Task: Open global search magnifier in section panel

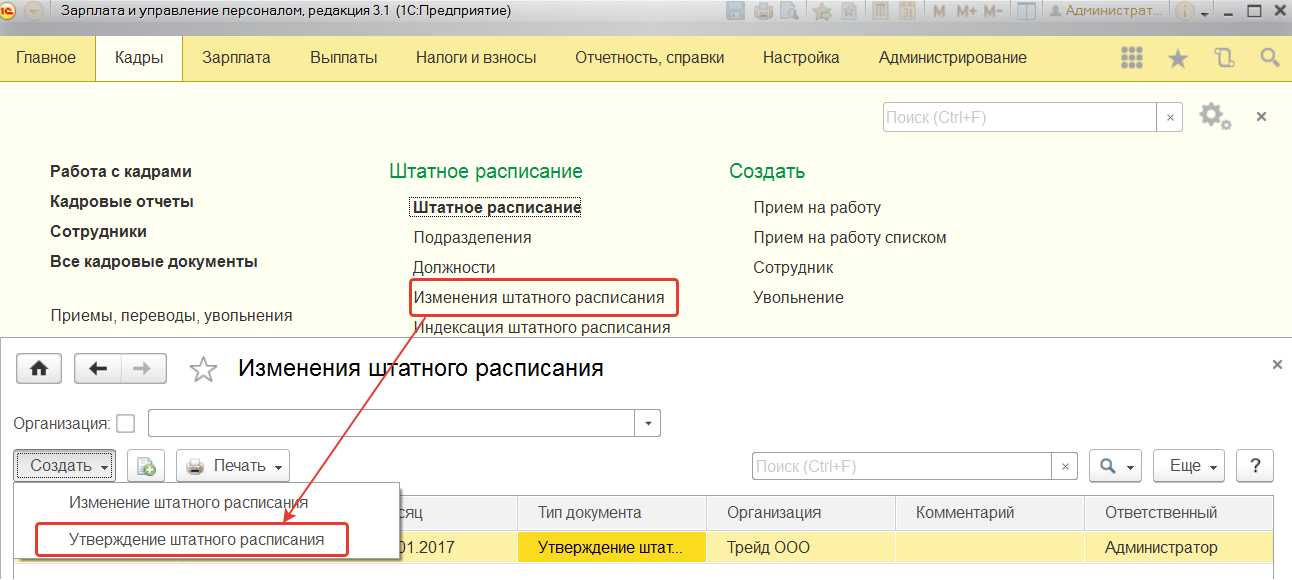Action: tap(1270, 58)
